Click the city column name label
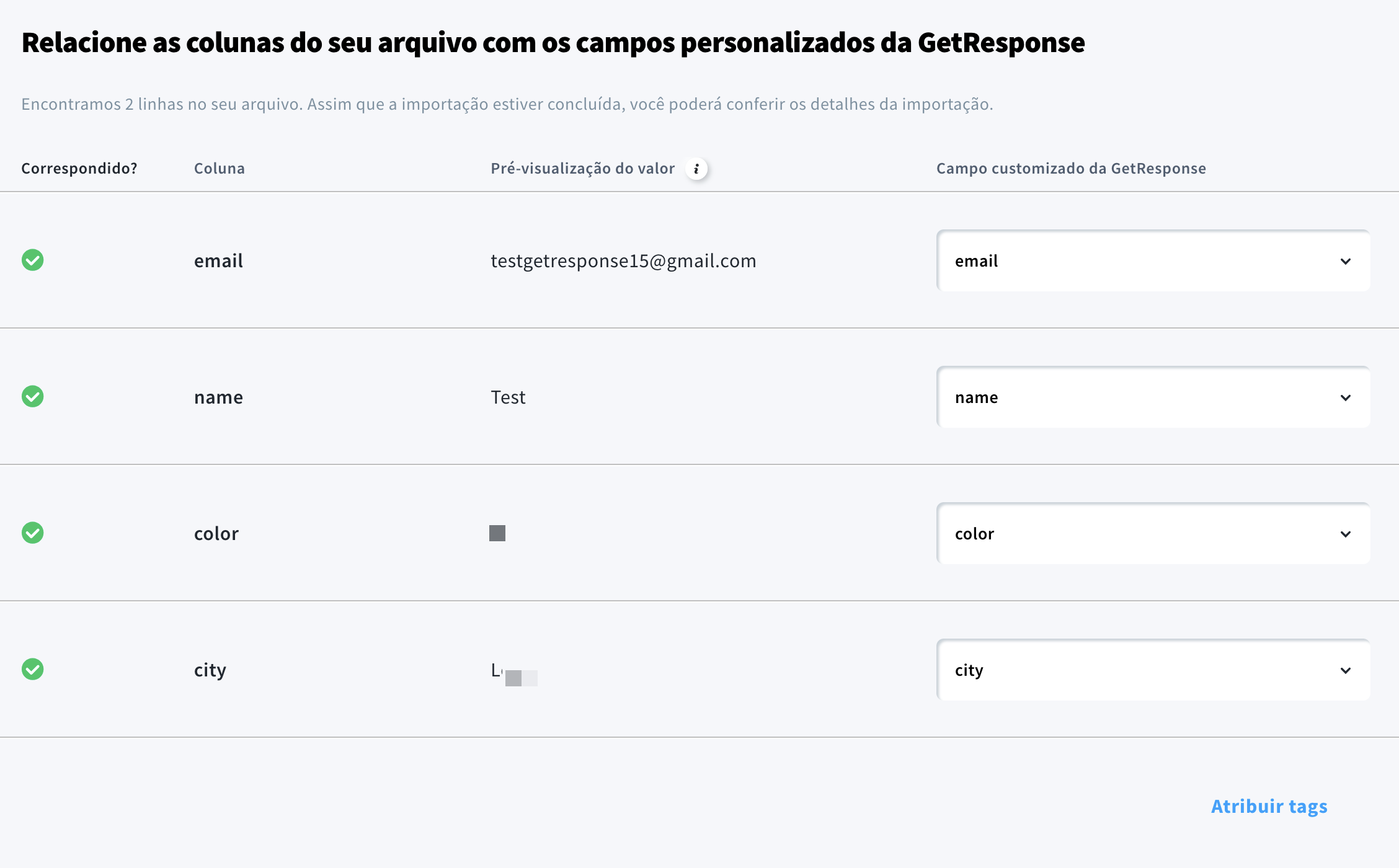The image size is (1399, 868). 210,670
